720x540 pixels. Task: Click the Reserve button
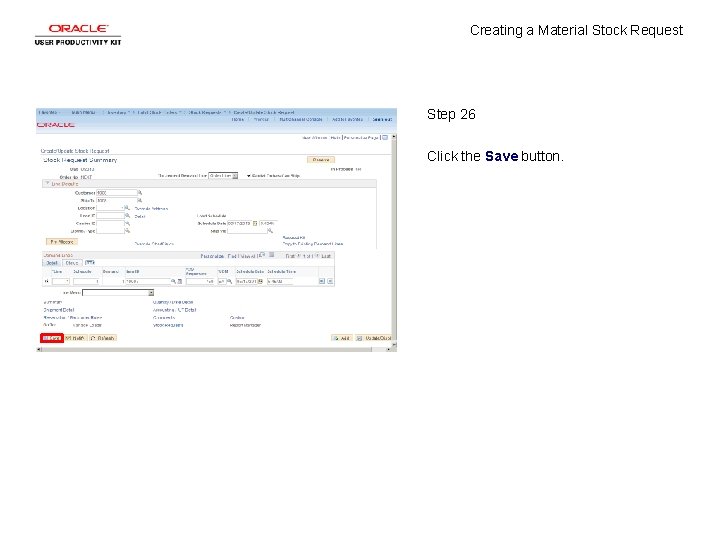[321, 160]
